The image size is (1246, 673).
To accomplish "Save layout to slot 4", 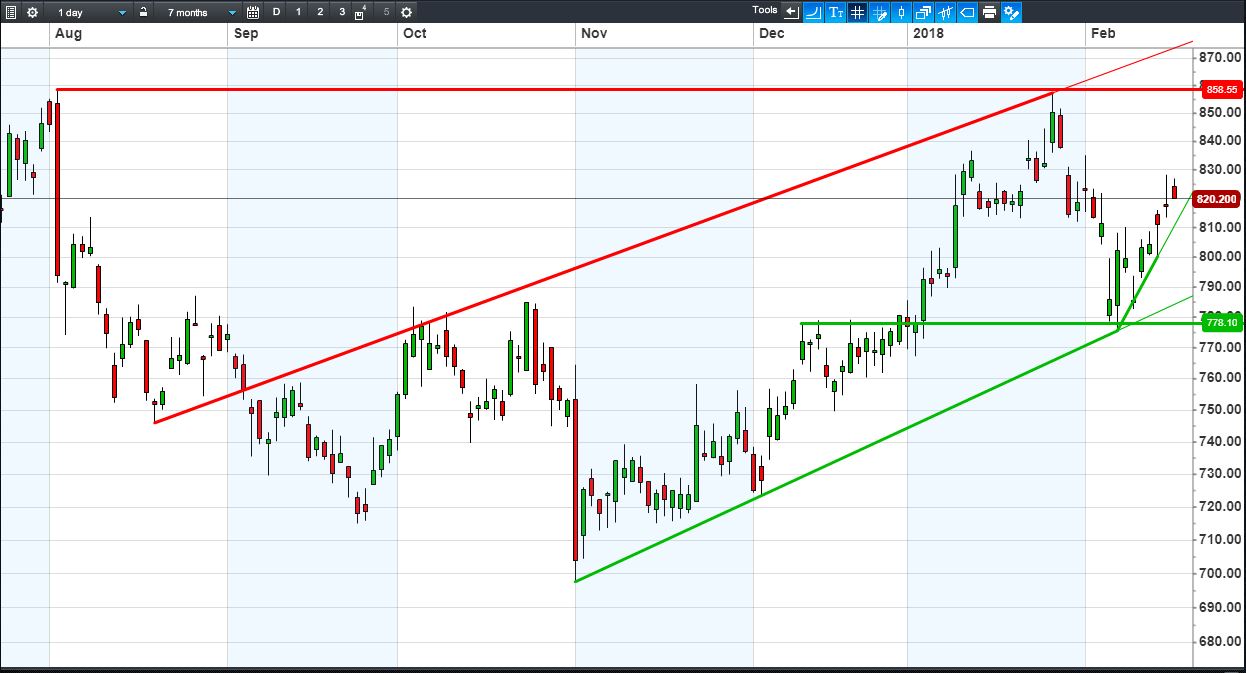I will (x=361, y=12).
